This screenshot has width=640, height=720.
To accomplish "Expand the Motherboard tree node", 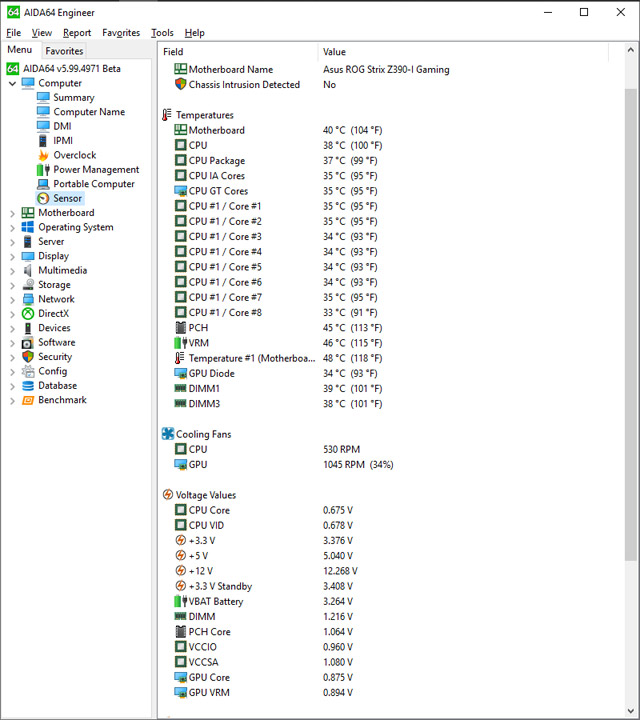I will pyautogui.click(x=12, y=213).
